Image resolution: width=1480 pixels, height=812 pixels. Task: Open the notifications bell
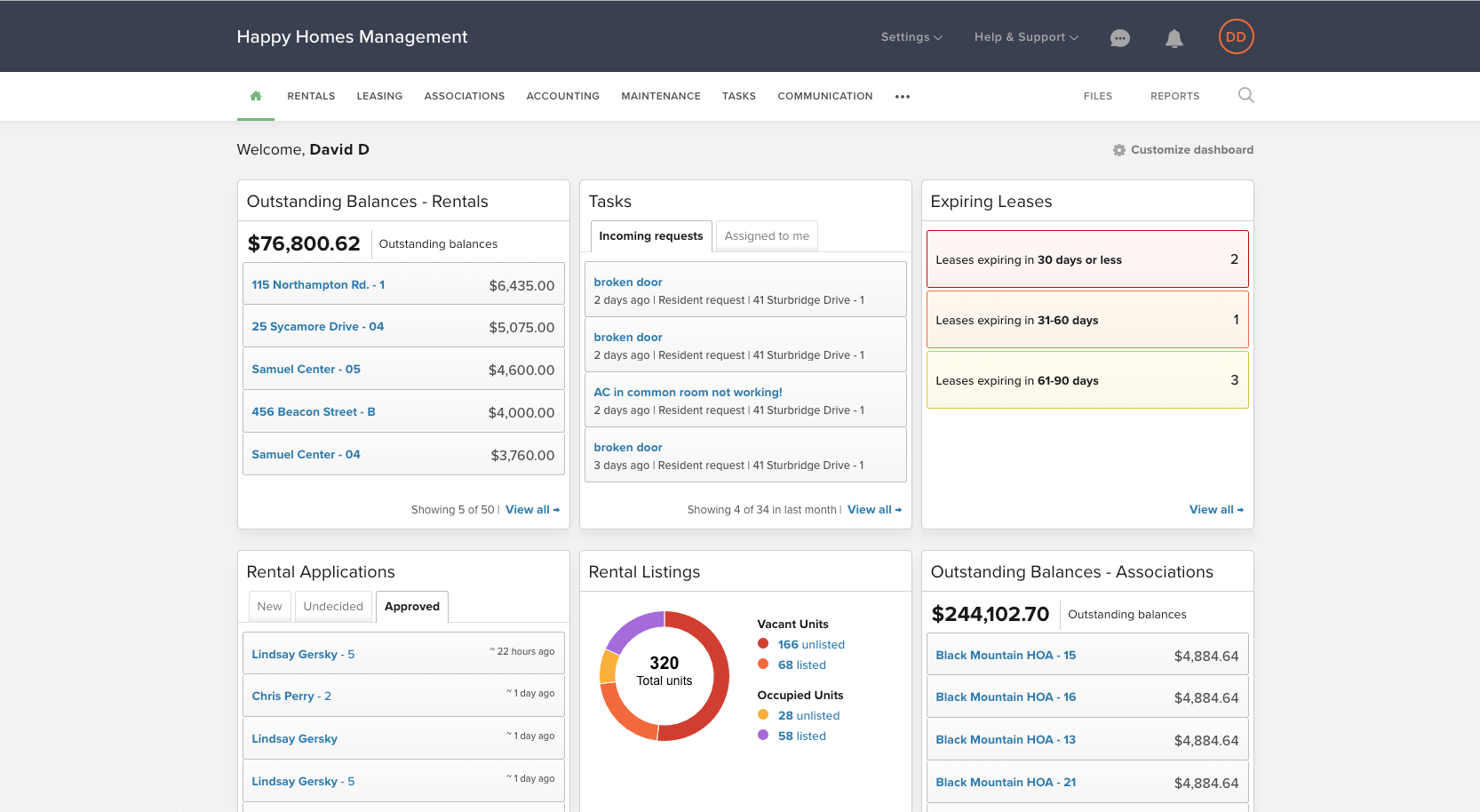pyautogui.click(x=1174, y=37)
